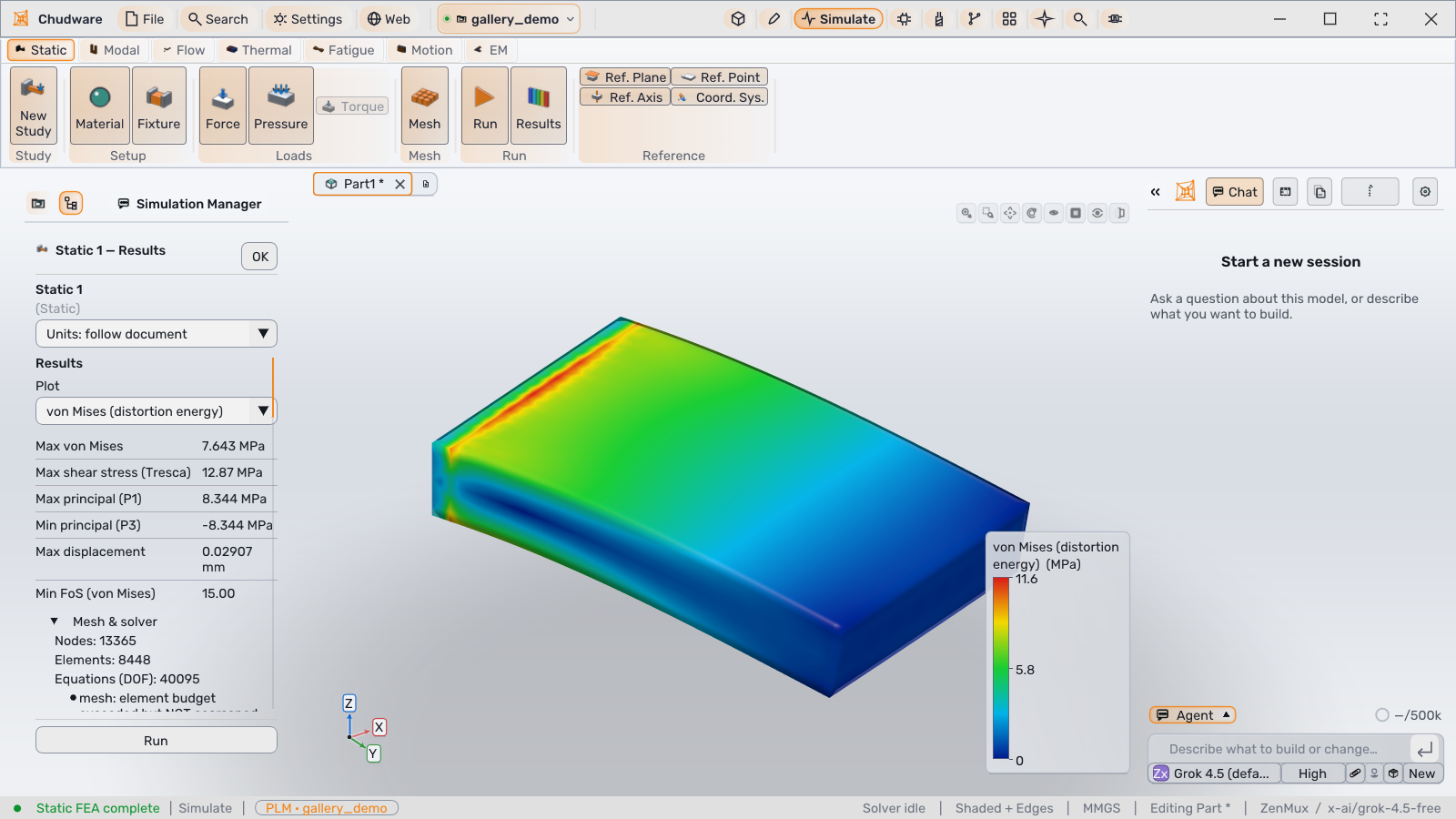Click the PLM gallery_demo status bar link

(x=327, y=808)
